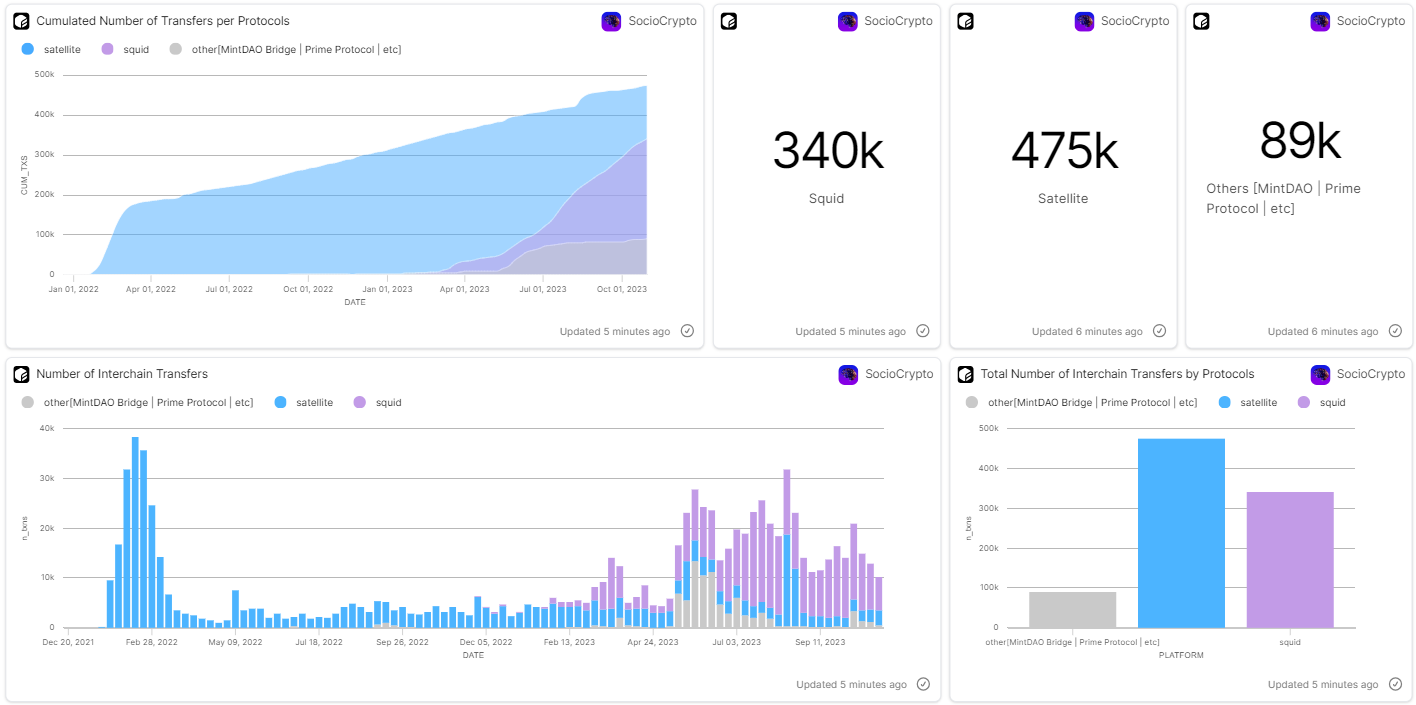1416x705 pixels.
Task: Click the checkmark status icon on the Others 89k card
Action: tap(1395, 331)
